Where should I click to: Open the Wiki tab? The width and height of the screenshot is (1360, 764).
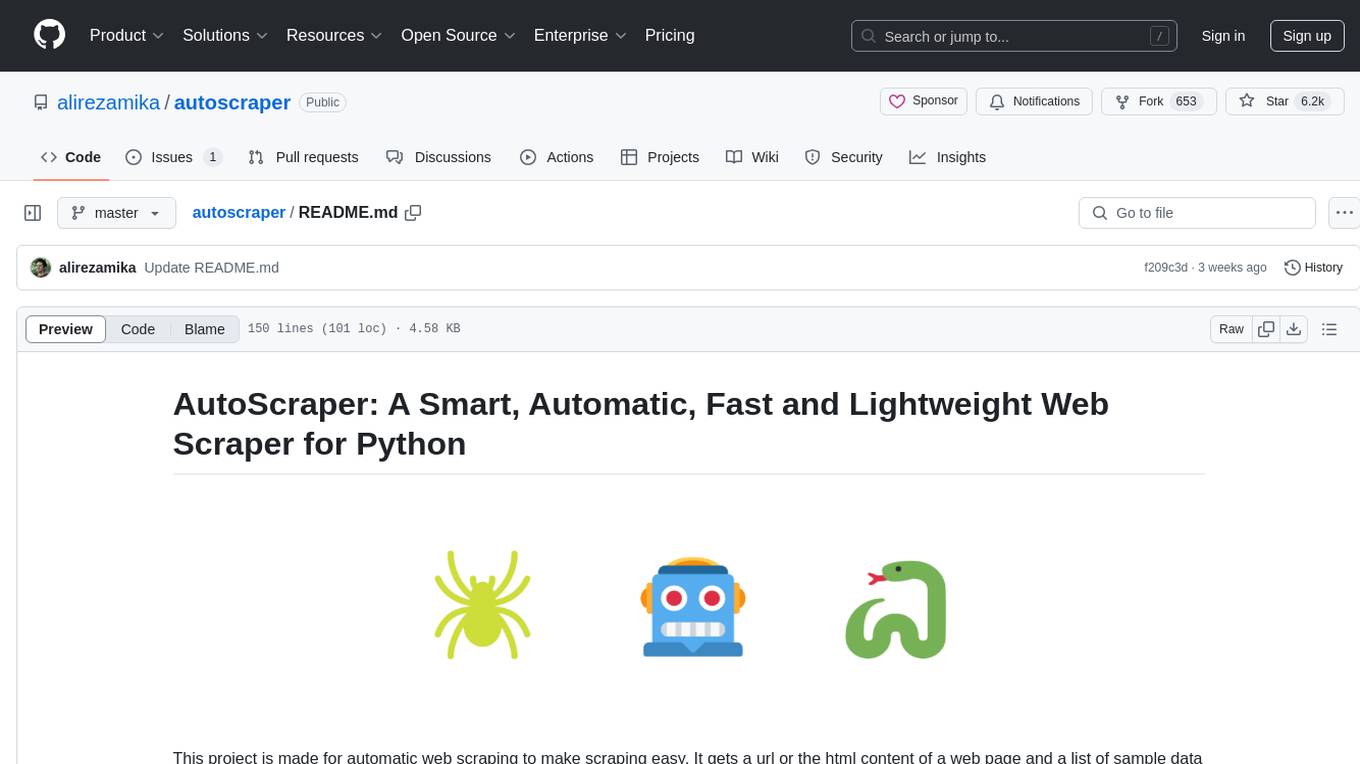pos(752,157)
